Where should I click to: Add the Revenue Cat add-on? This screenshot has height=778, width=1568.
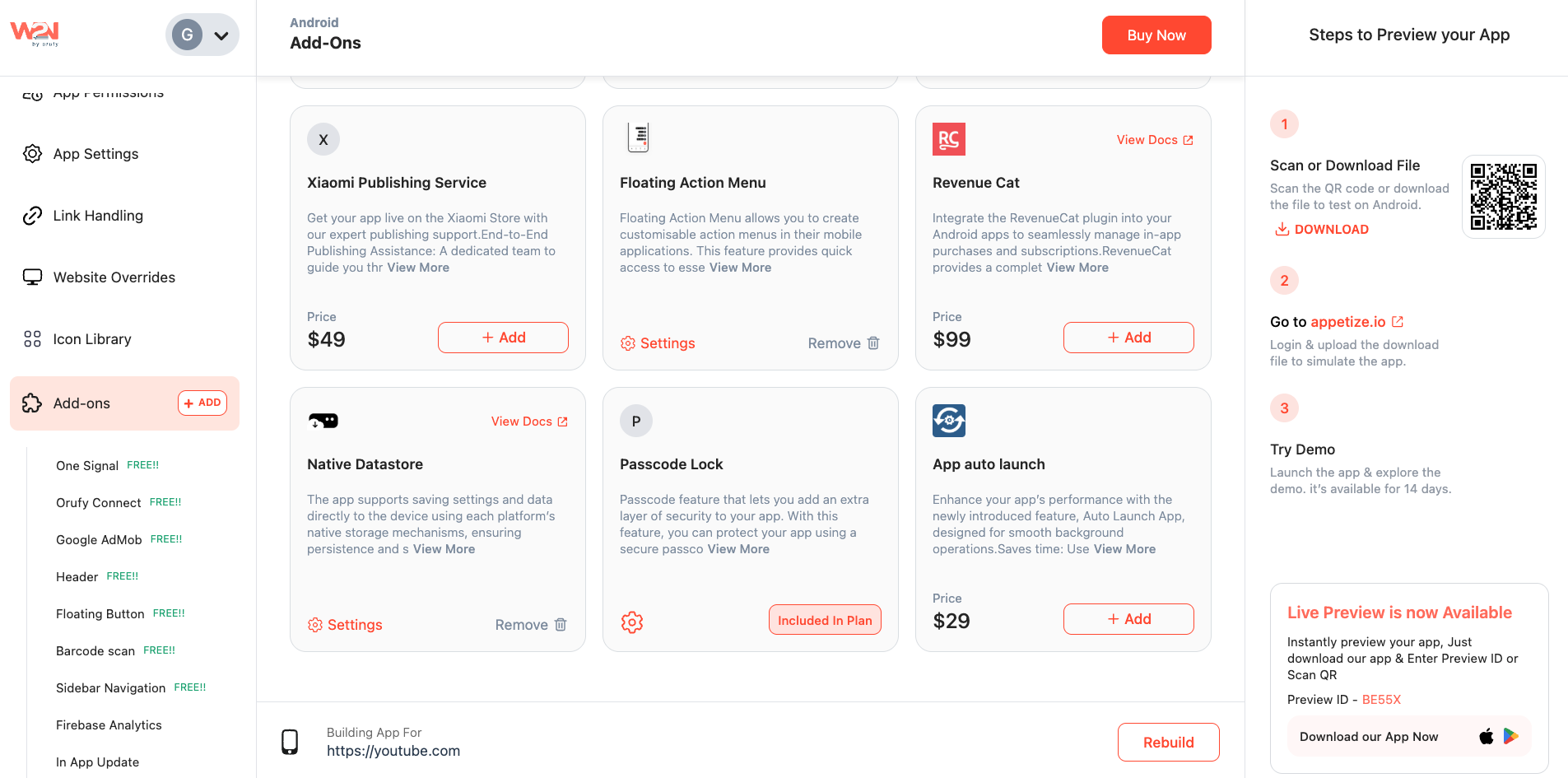[1128, 338]
